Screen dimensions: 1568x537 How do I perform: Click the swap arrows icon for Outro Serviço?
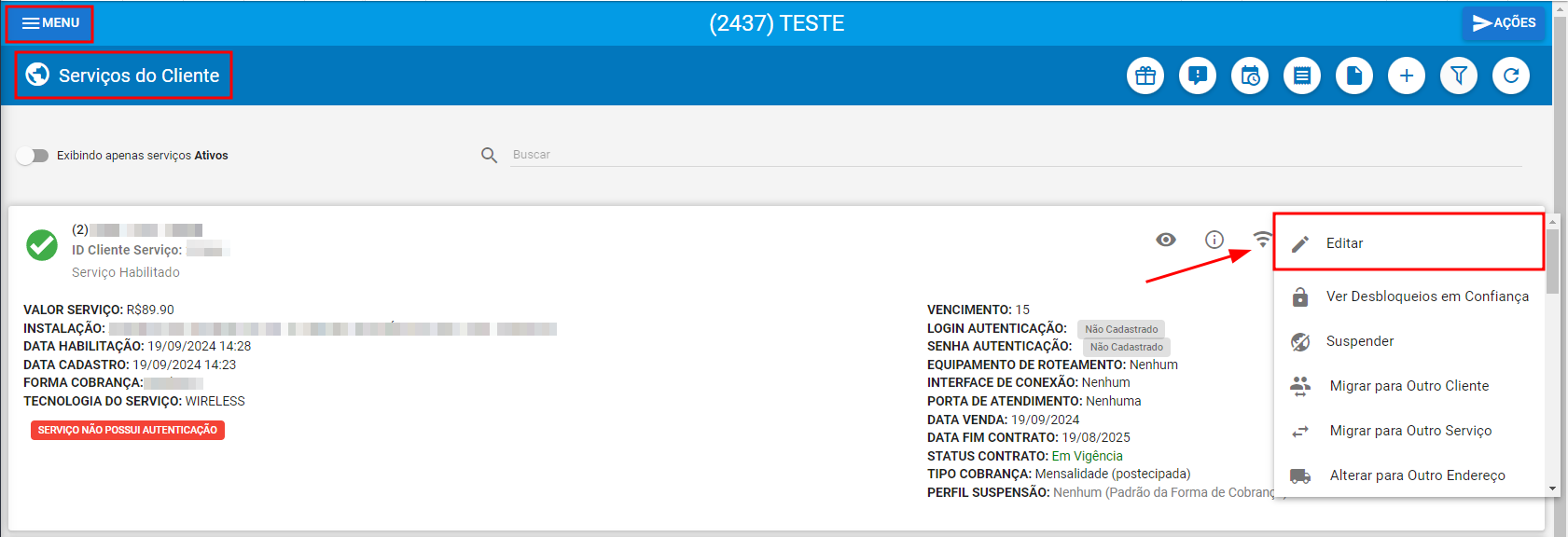(1300, 432)
